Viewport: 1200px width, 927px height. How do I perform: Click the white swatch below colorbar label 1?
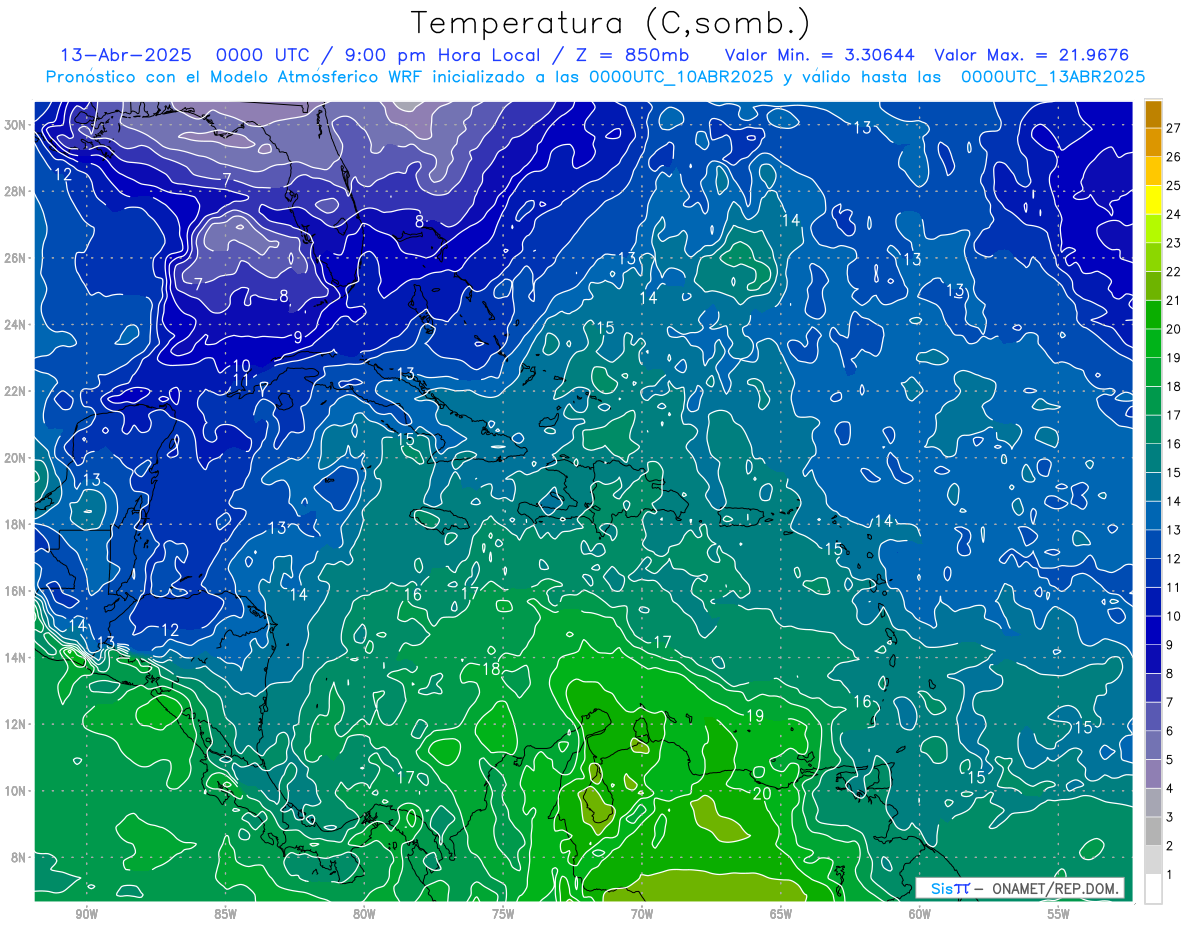point(1153,889)
